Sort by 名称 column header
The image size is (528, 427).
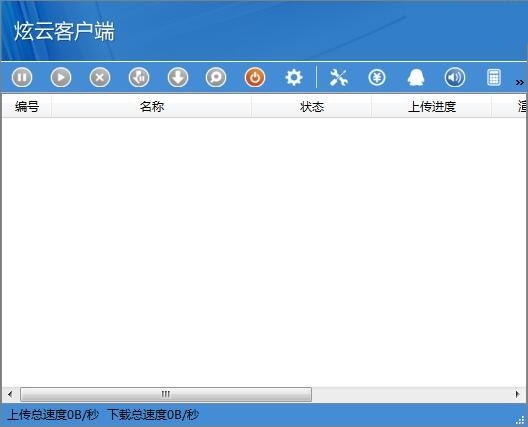tap(152, 107)
